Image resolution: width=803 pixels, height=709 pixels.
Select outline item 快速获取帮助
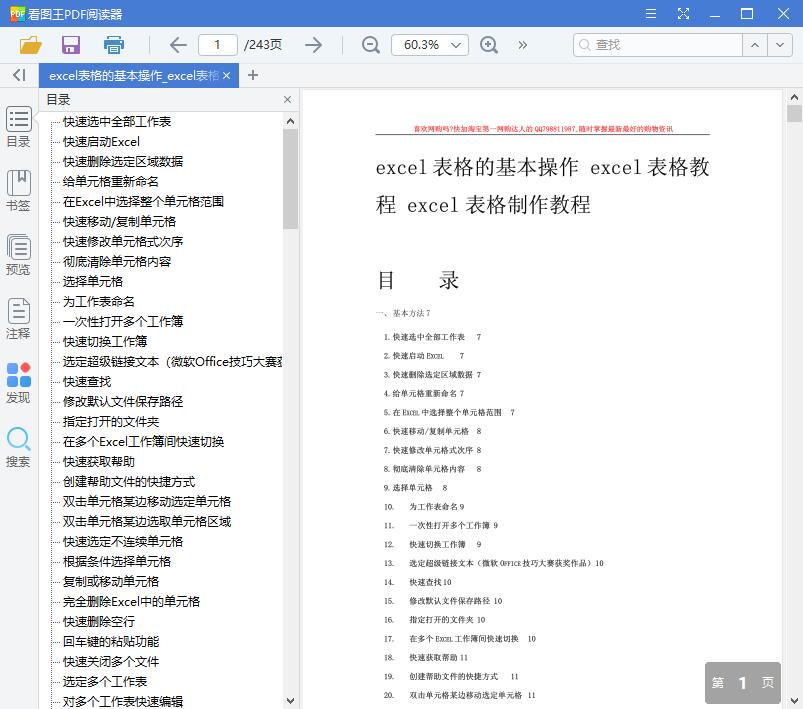point(99,462)
